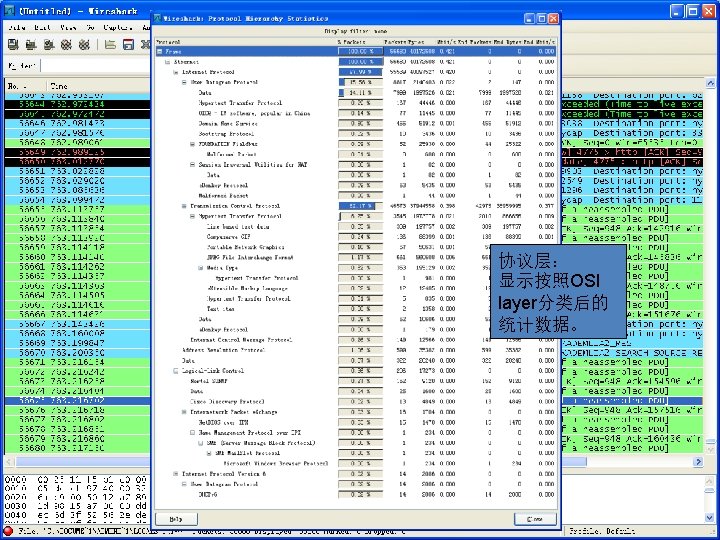720x540 pixels.
Task: Select the Microsoft Windows Browser Protocol row
Action: (x=356, y=463)
